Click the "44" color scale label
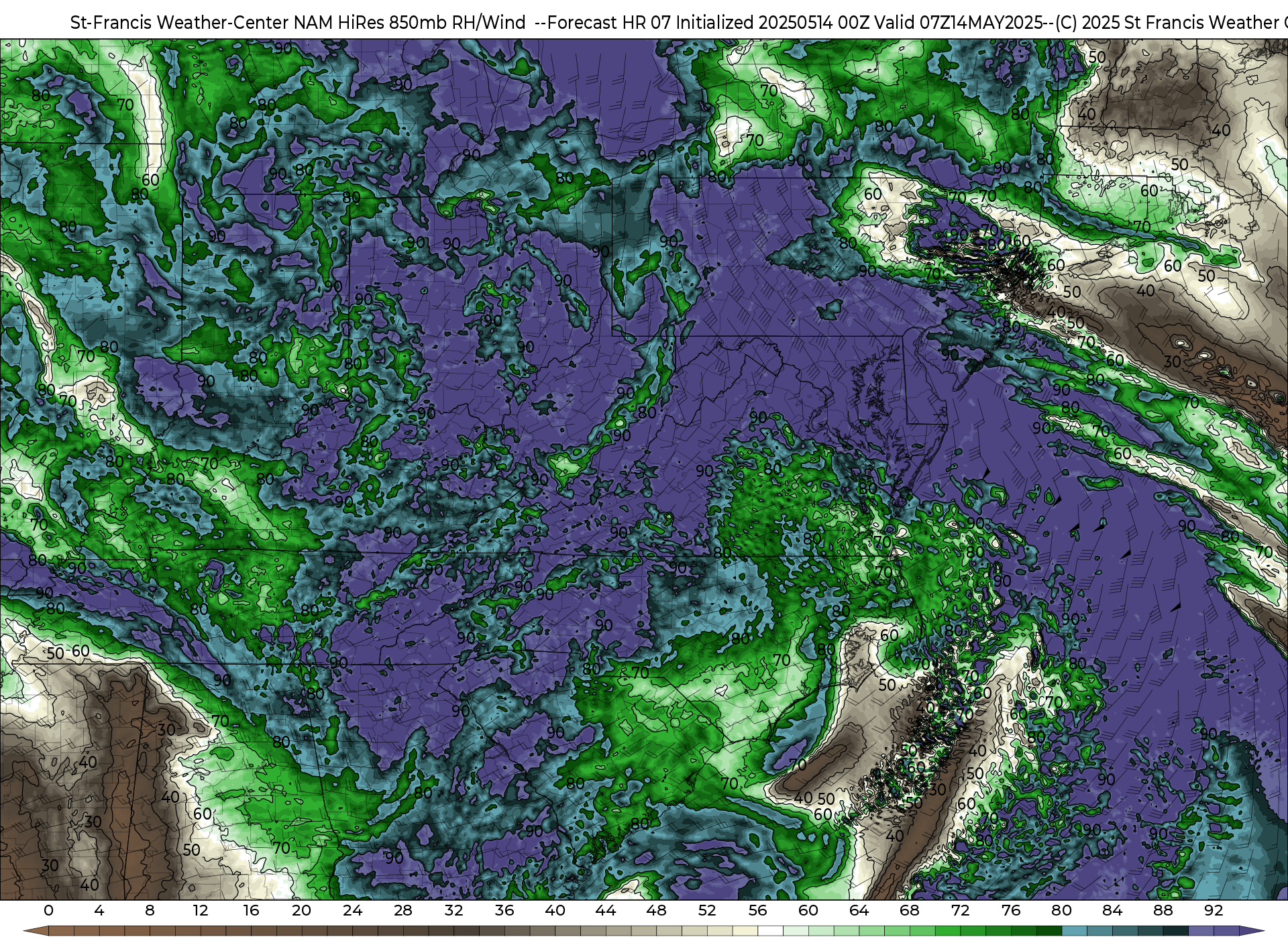 (605, 910)
